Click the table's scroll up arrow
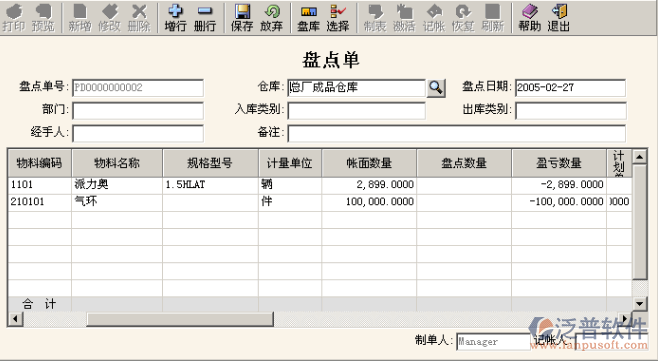 [x=640, y=157]
